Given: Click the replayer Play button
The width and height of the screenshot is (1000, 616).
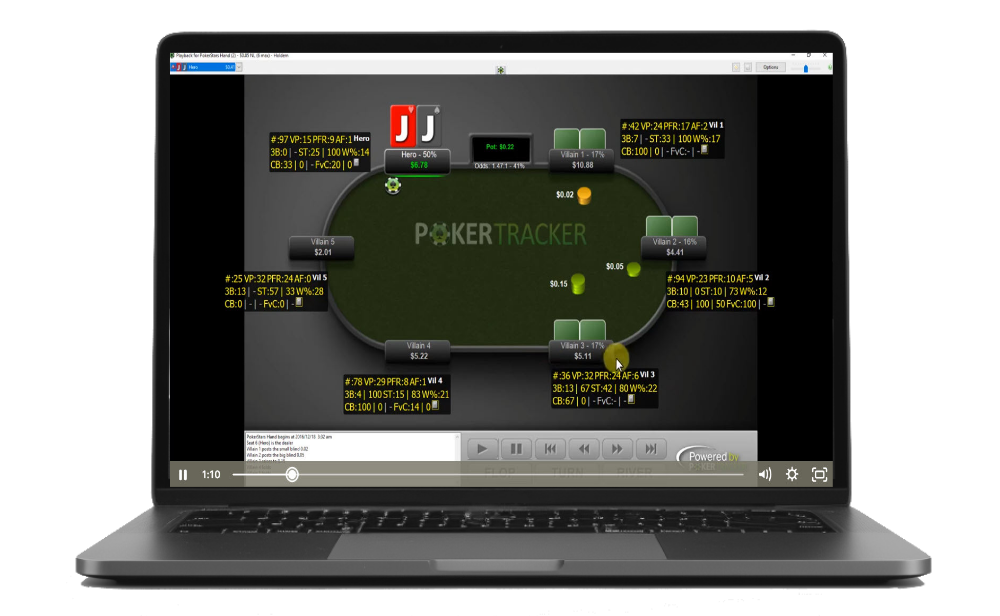Looking at the screenshot, I should coord(482,449).
